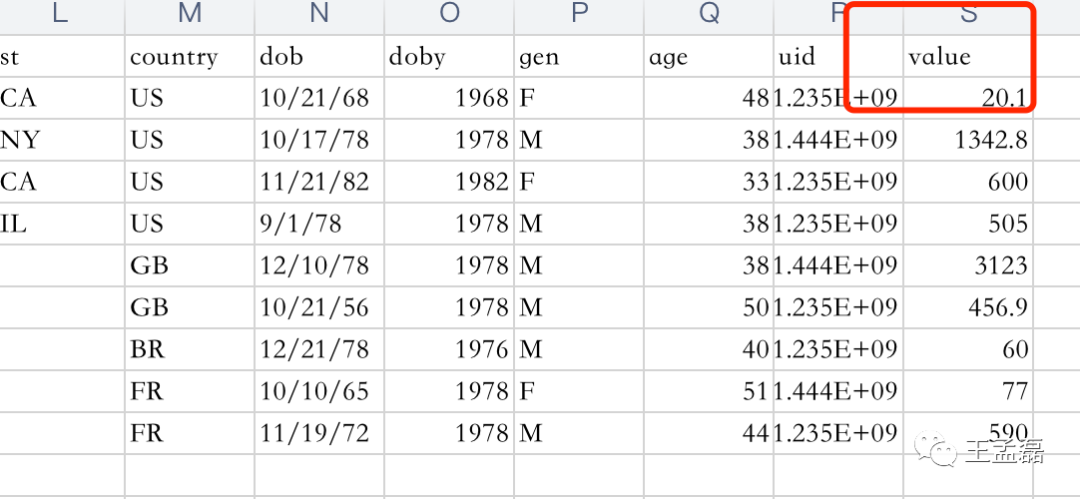Click the doby cell showing 1982
This screenshot has height=499, width=1080.
tap(449, 182)
